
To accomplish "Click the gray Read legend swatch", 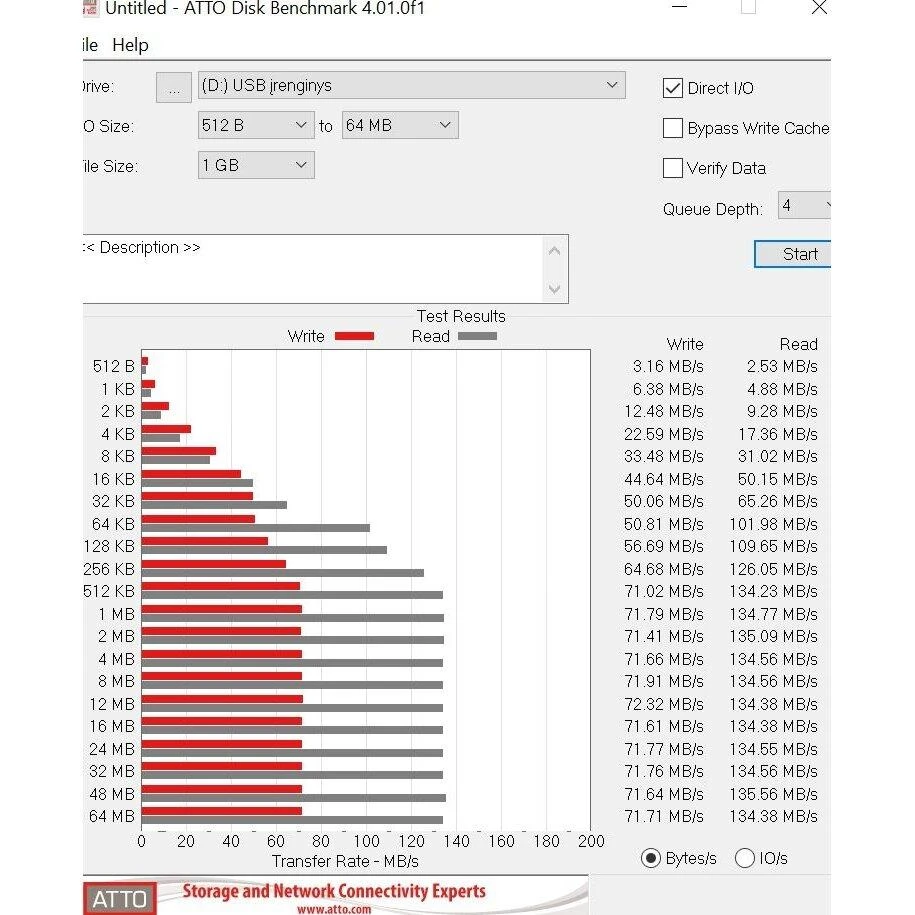I will 477,336.
